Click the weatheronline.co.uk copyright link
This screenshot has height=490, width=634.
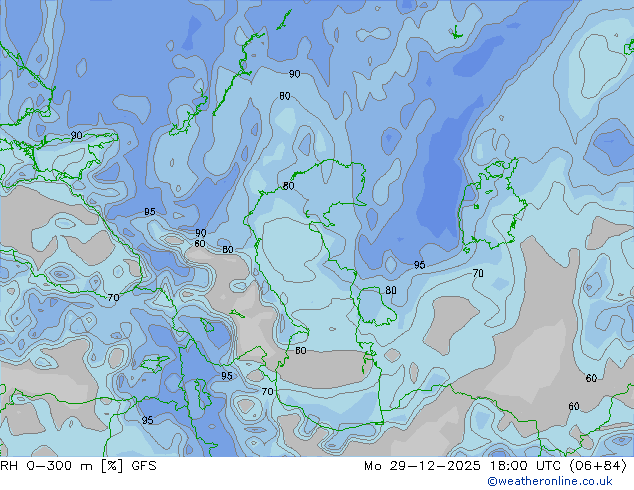[x=549, y=481]
